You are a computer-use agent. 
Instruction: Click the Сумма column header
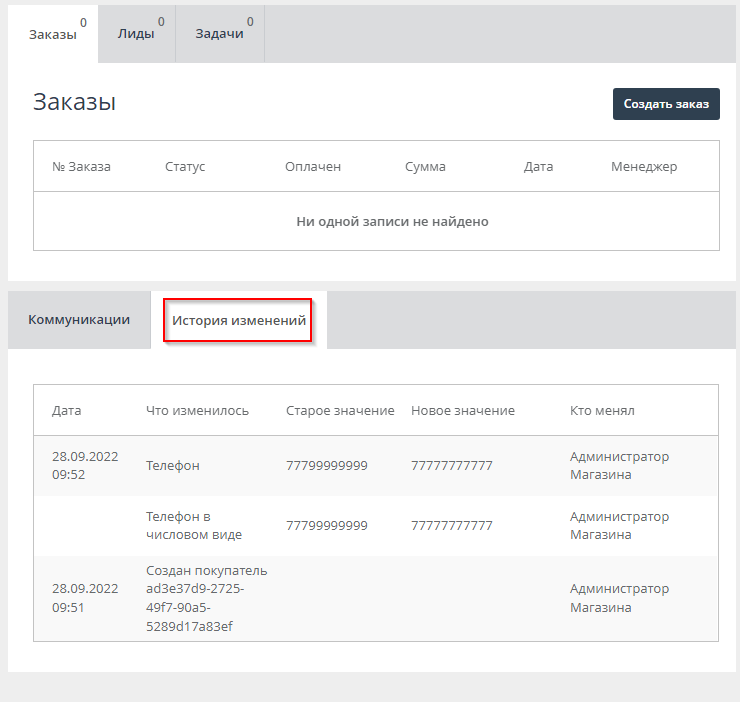click(x=425, y=166)
